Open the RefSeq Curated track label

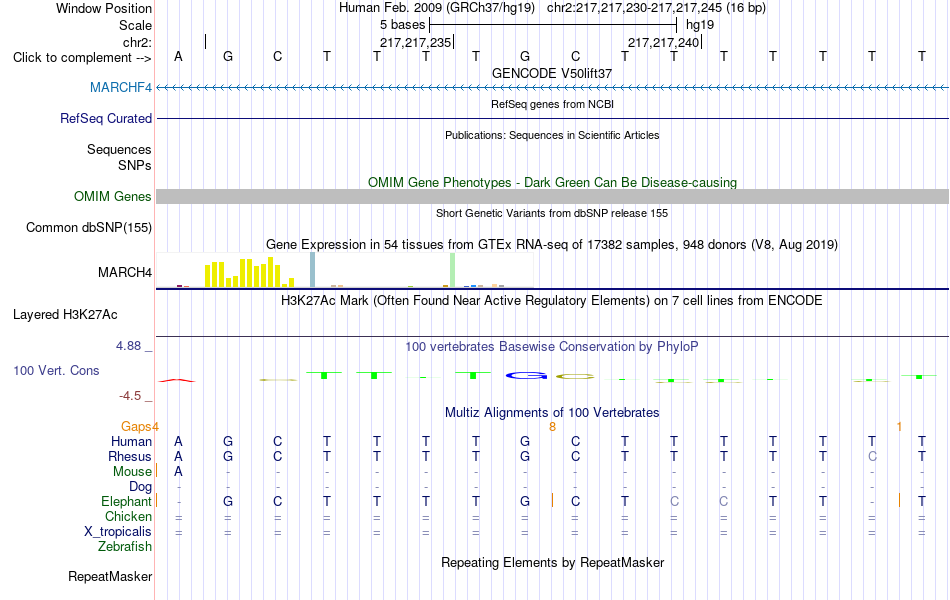pos(105,118)
